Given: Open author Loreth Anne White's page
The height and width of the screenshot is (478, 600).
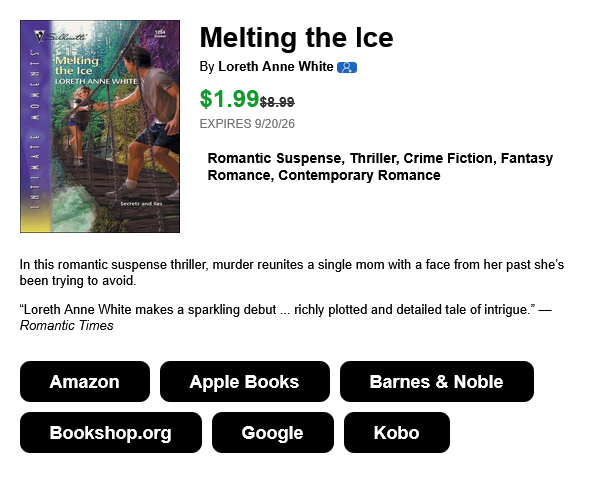Looking at the screenshot, I should tap(276, 67).
